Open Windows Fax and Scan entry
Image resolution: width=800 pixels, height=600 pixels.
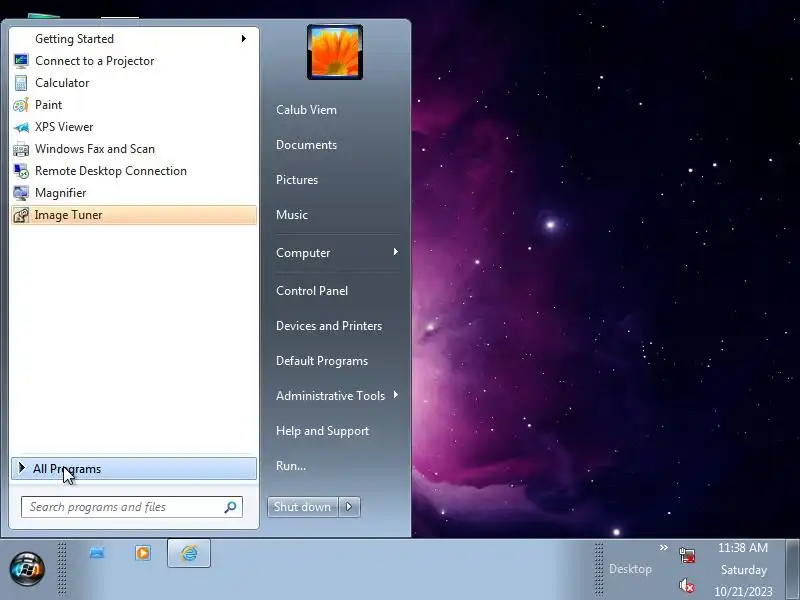tap(94, 149)
